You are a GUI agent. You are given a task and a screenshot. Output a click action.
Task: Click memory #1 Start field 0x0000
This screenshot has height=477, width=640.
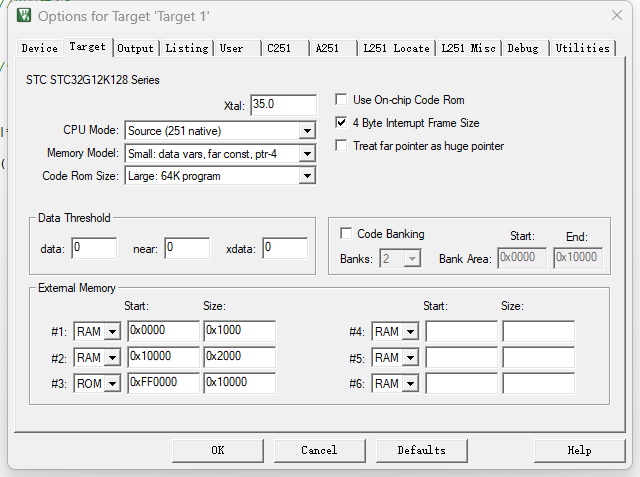(x=163, y=331)
